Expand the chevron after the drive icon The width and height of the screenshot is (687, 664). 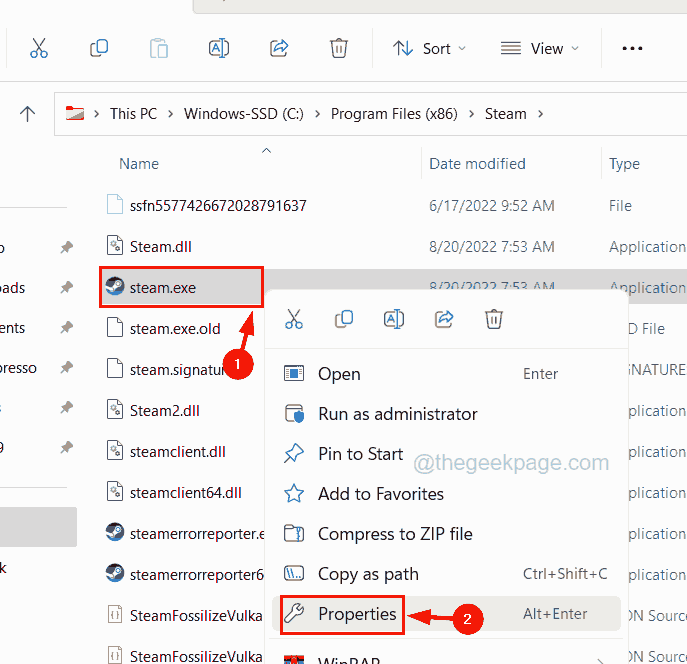pos(96,114)
